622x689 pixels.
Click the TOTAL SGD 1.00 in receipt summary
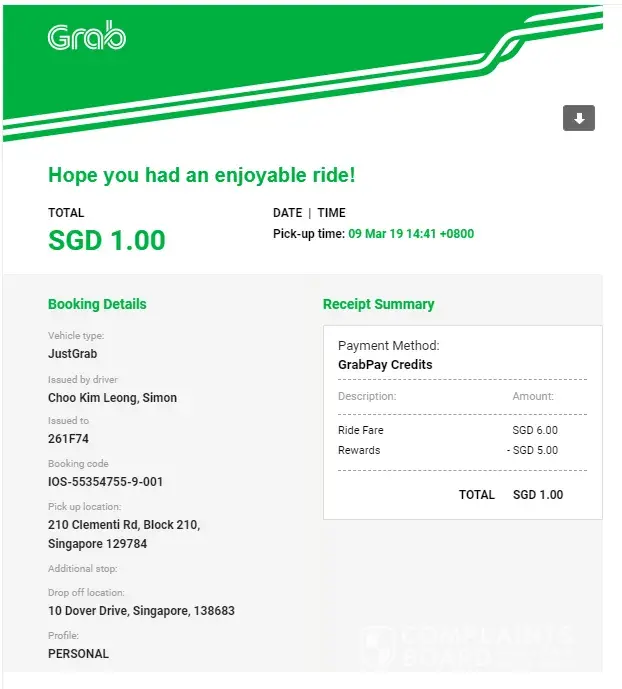point(537,494)
